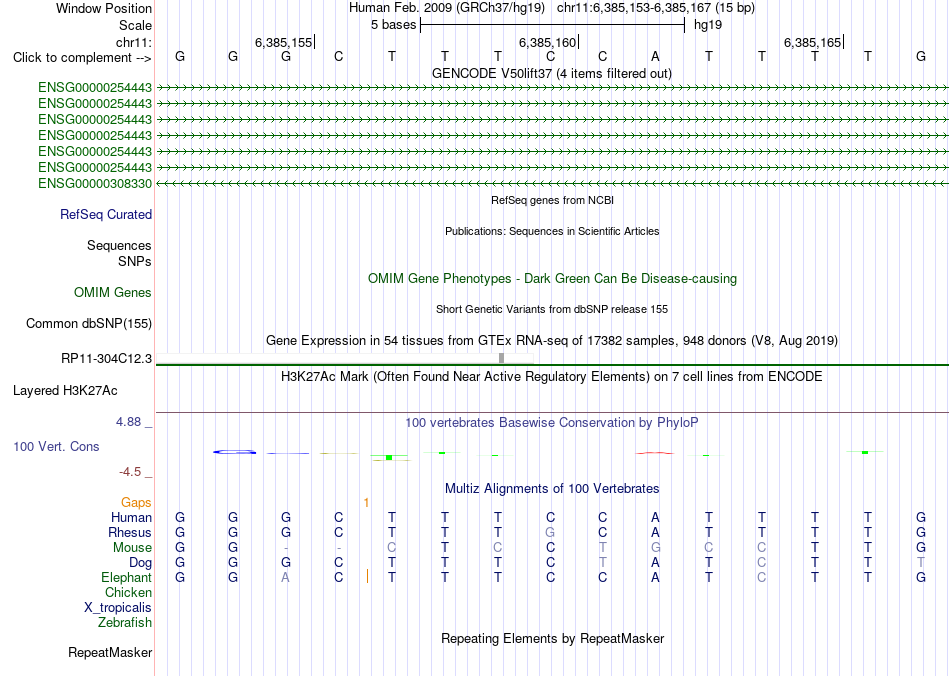
Task: Click the 6,385,155 ruler coordinate
Action: pos(284,42)
